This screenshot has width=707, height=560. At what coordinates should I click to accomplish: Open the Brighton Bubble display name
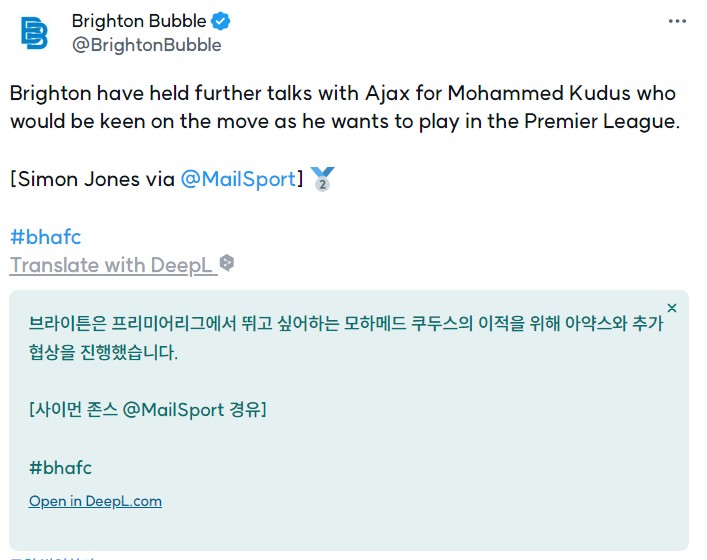coord(139,21)
